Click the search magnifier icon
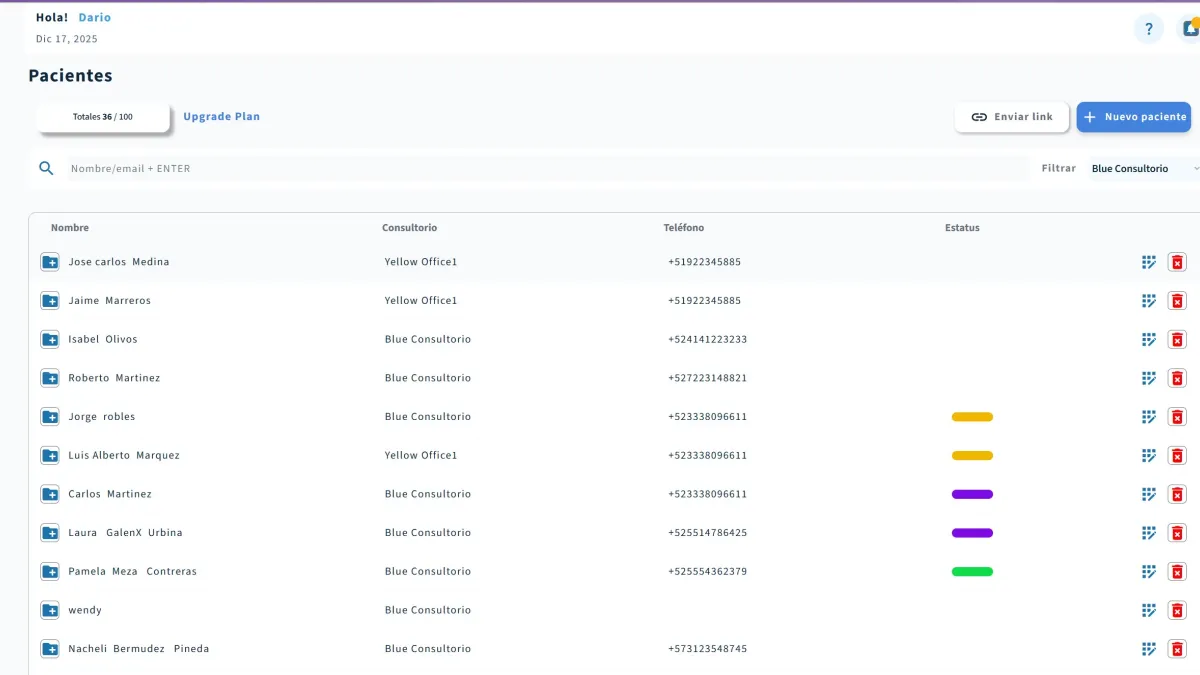 pos(46,168)
